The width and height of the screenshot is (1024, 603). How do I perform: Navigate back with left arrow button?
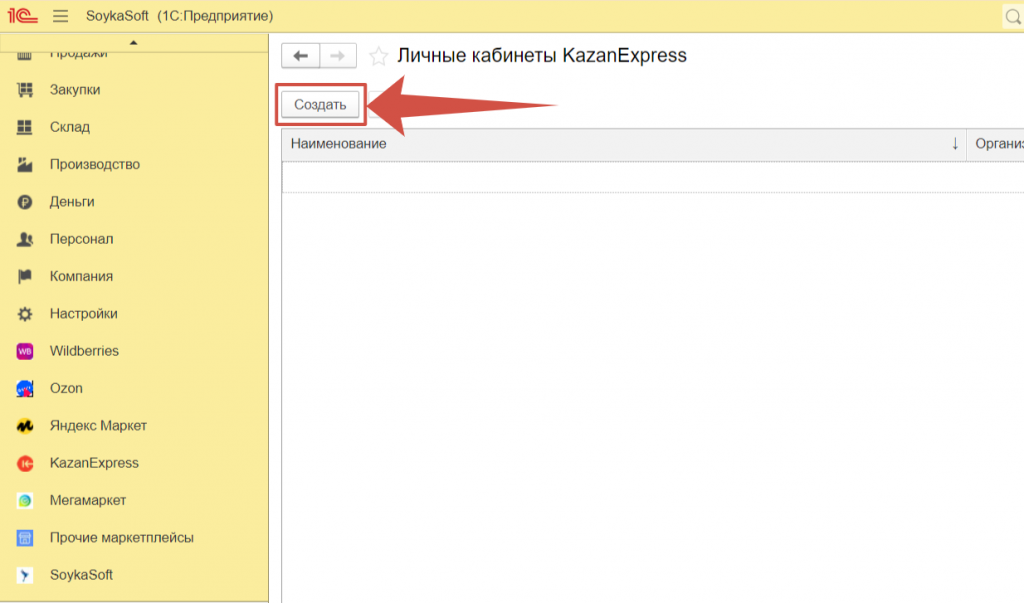300,56
